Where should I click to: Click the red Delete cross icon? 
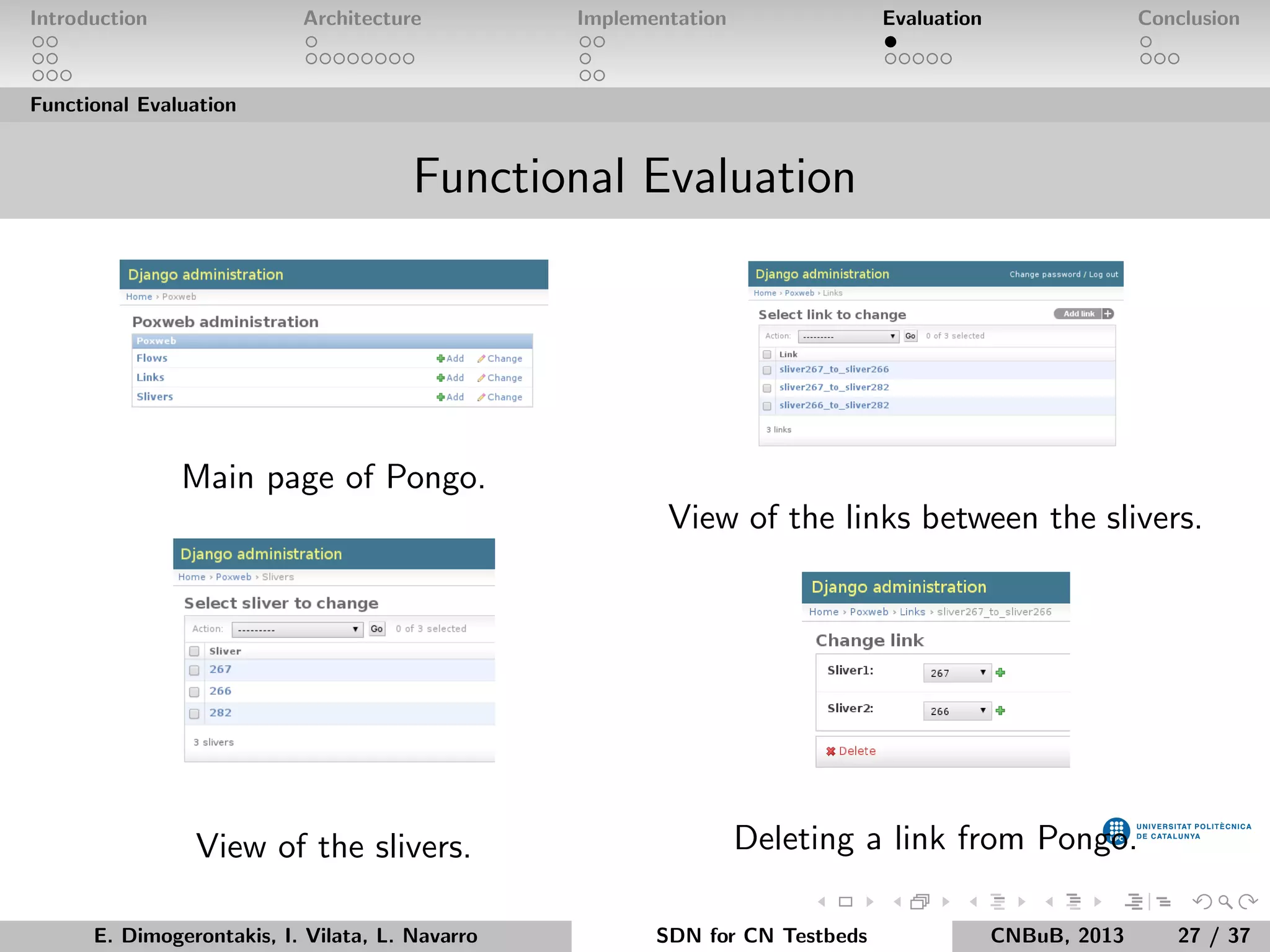(831, 751)
